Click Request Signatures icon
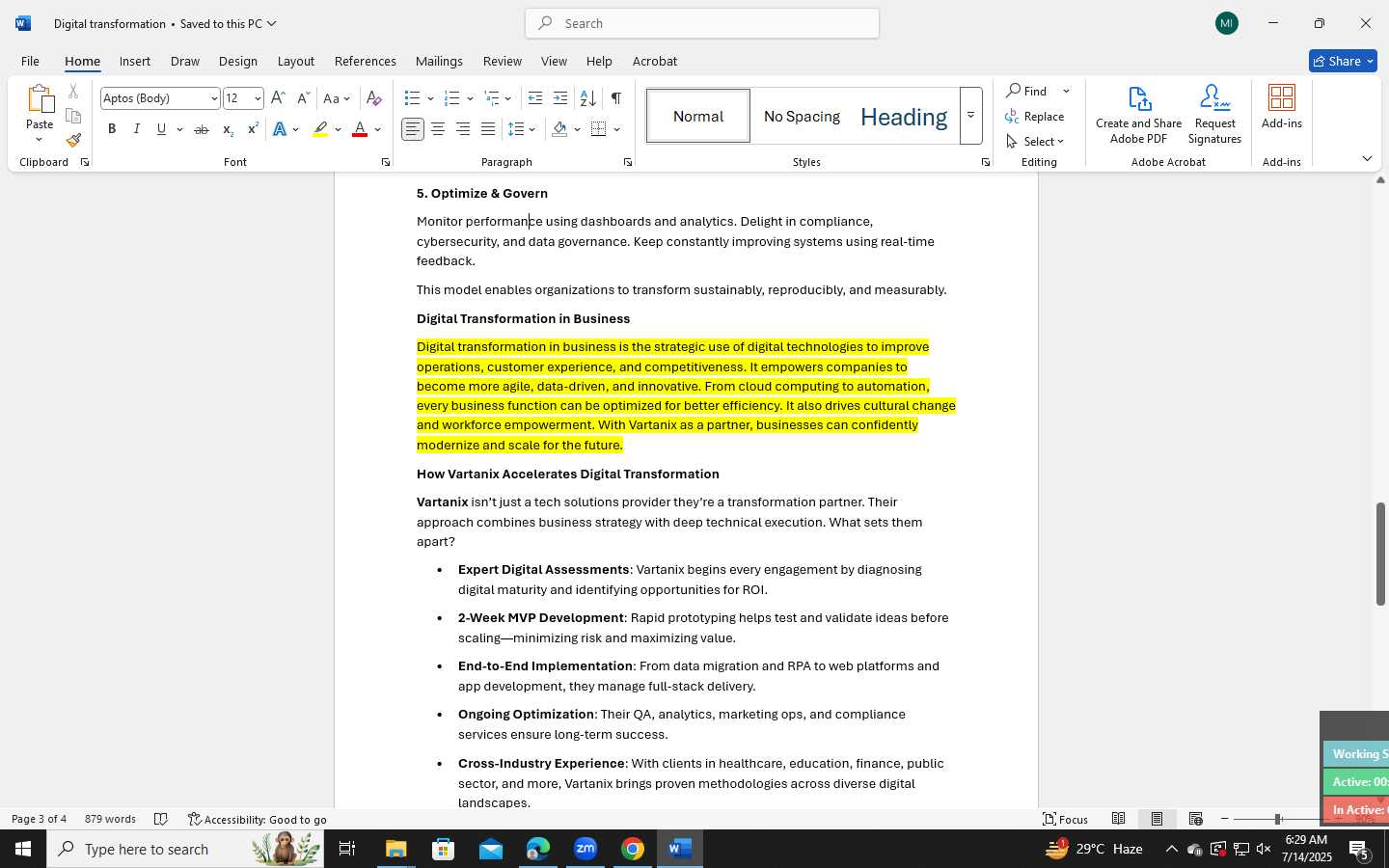Viewport: 1389px width, 868px height. [x=1214, y=115]
